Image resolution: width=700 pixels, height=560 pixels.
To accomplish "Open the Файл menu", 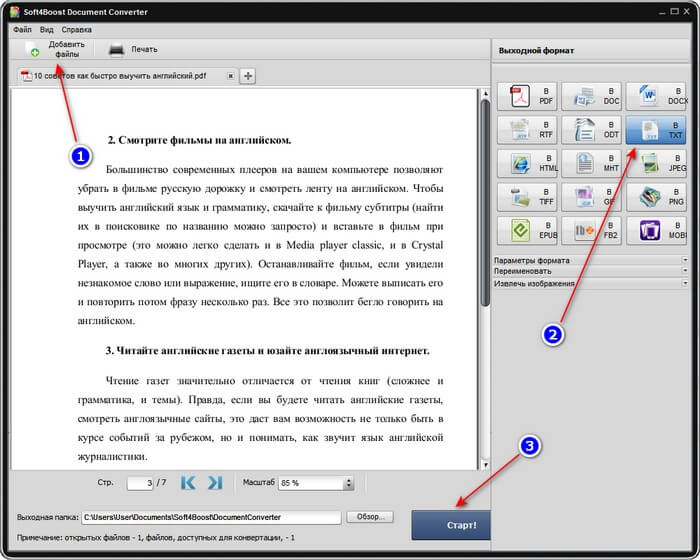I will pyautogui.click(x=22, y=29).
